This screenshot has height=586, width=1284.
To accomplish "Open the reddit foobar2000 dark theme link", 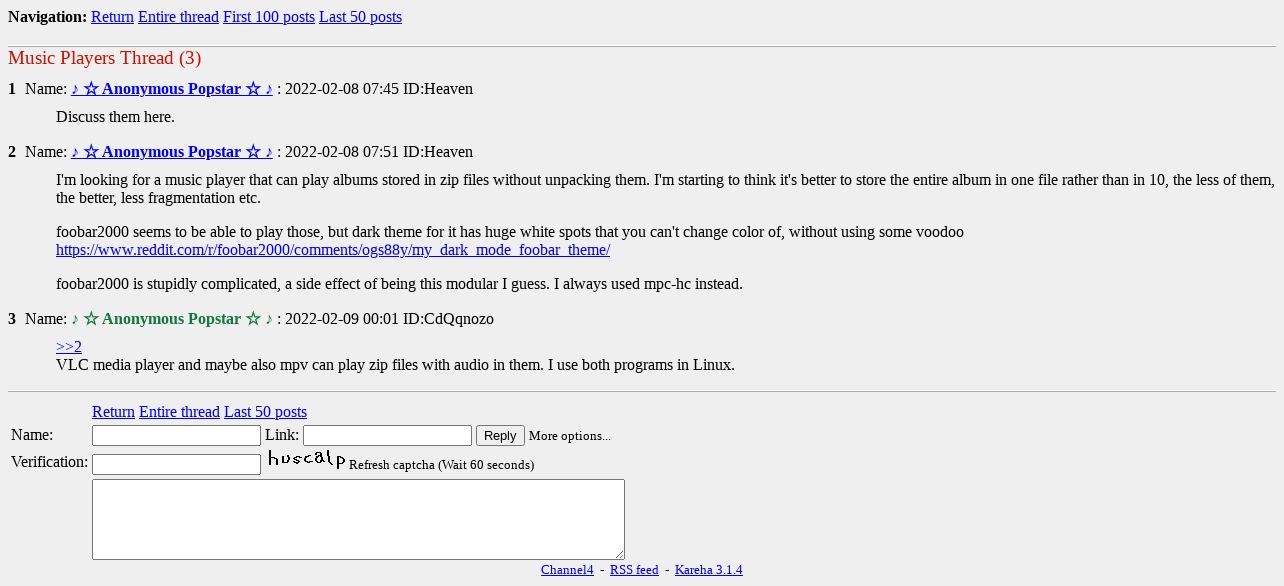I will (333, 250).
